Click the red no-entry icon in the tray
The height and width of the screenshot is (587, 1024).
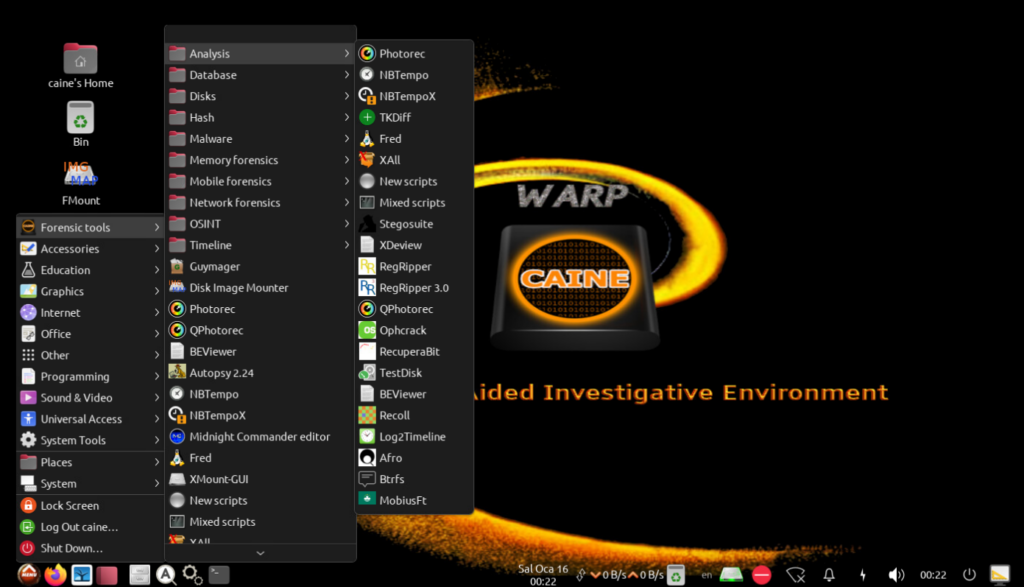point(761,575)
